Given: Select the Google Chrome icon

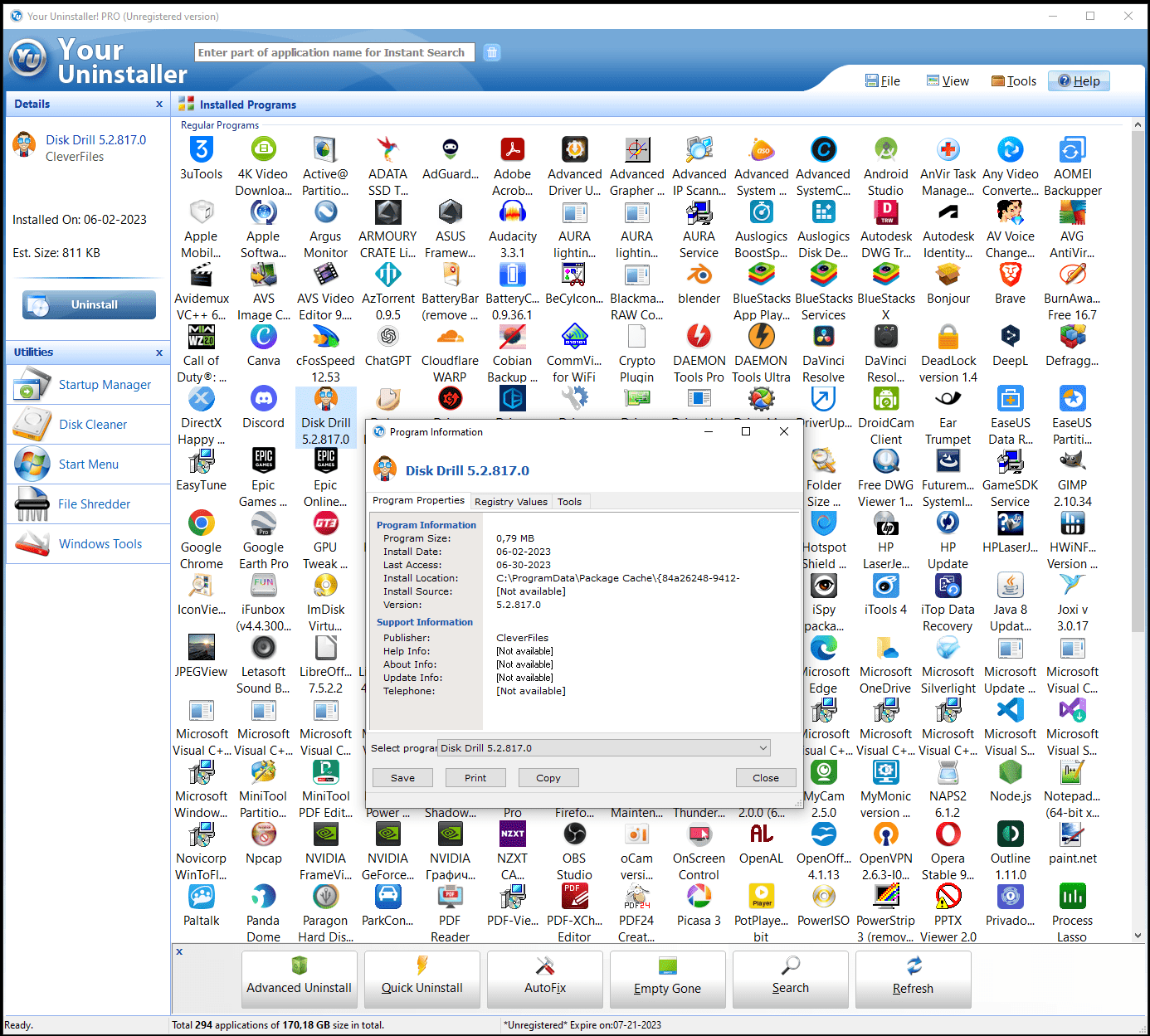Looking at the screenshot, I should (x=202, y=523).
